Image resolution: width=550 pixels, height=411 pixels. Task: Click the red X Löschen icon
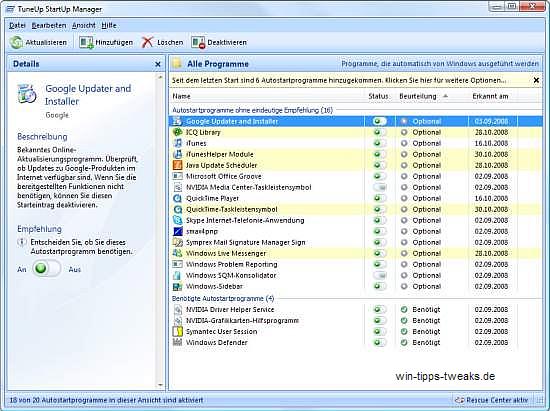[x=148, y=42]
